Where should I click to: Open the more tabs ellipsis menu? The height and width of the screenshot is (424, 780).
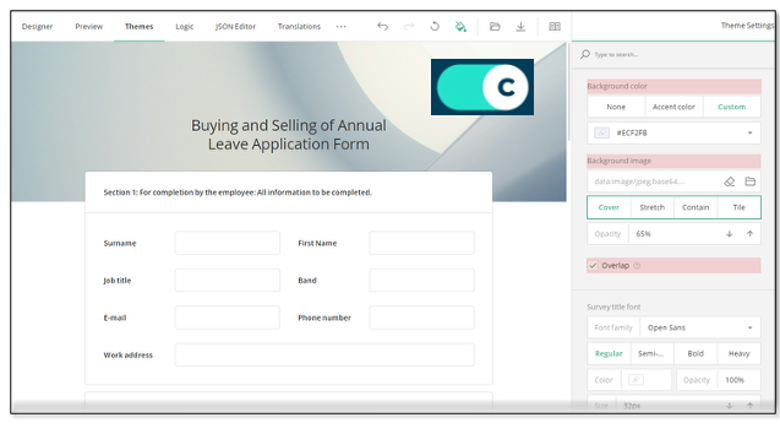pyautogui.click(x=341, y=26)
